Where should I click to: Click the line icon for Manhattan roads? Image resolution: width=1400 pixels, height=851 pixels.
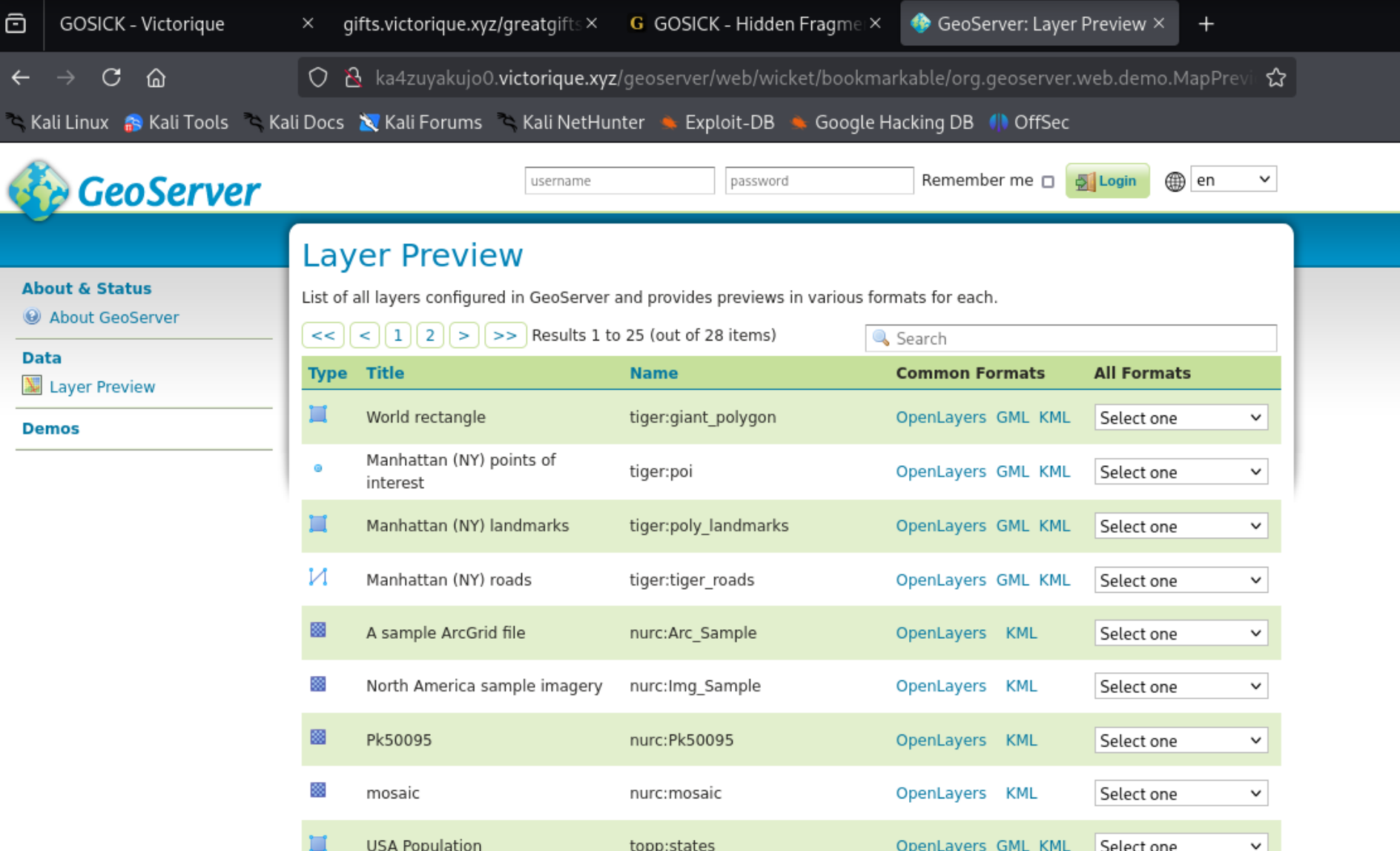pos(318,577)
